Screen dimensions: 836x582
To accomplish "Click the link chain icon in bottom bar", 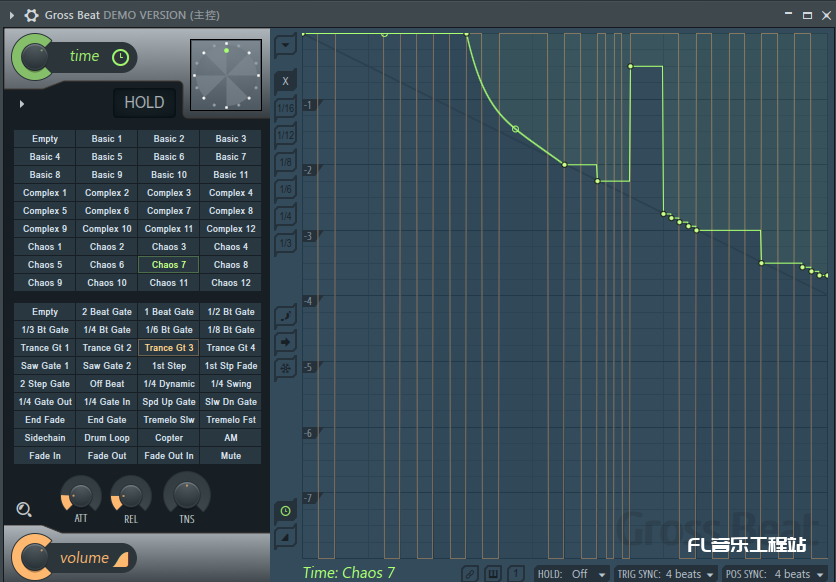I will pyautogui.click(x=470, y=574).
